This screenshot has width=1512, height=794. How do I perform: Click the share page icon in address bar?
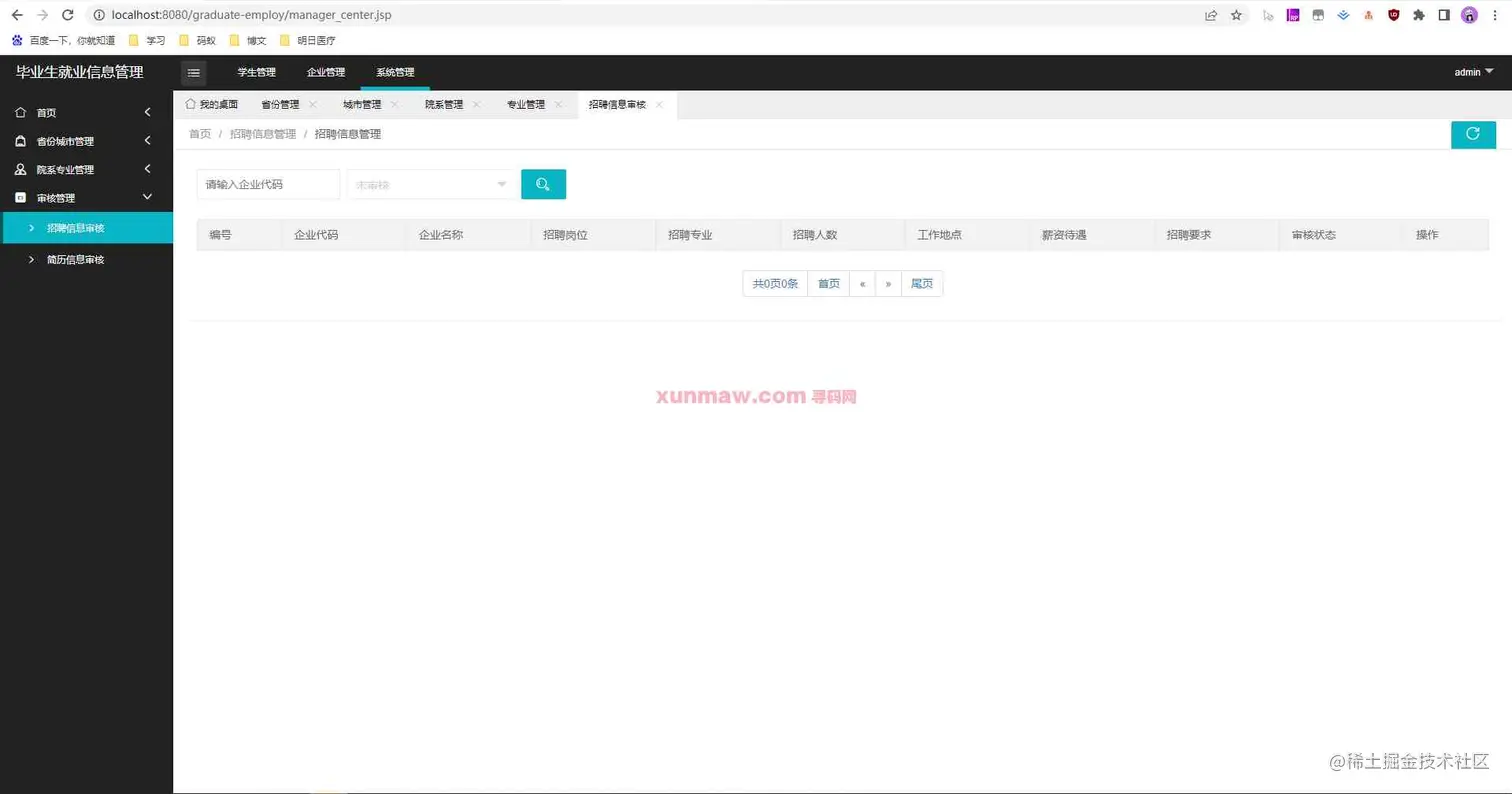(1211, 15)
